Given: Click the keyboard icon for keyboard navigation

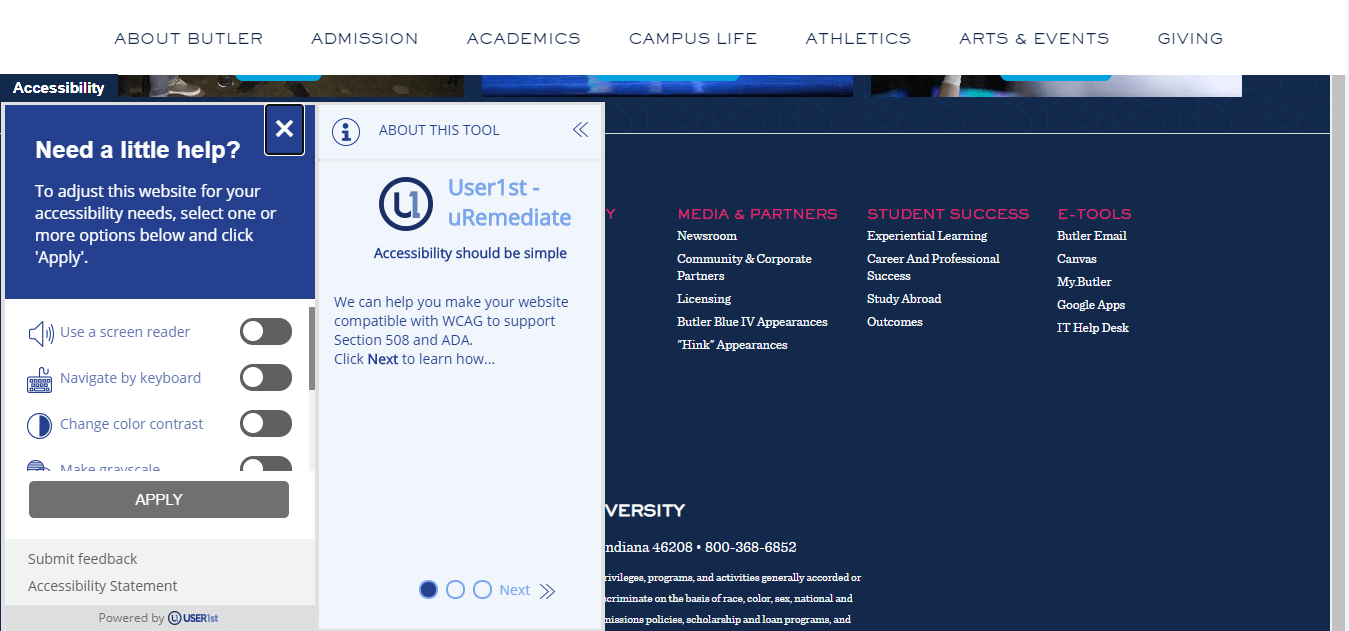Looking at the screenshot, I should [40, 379].
